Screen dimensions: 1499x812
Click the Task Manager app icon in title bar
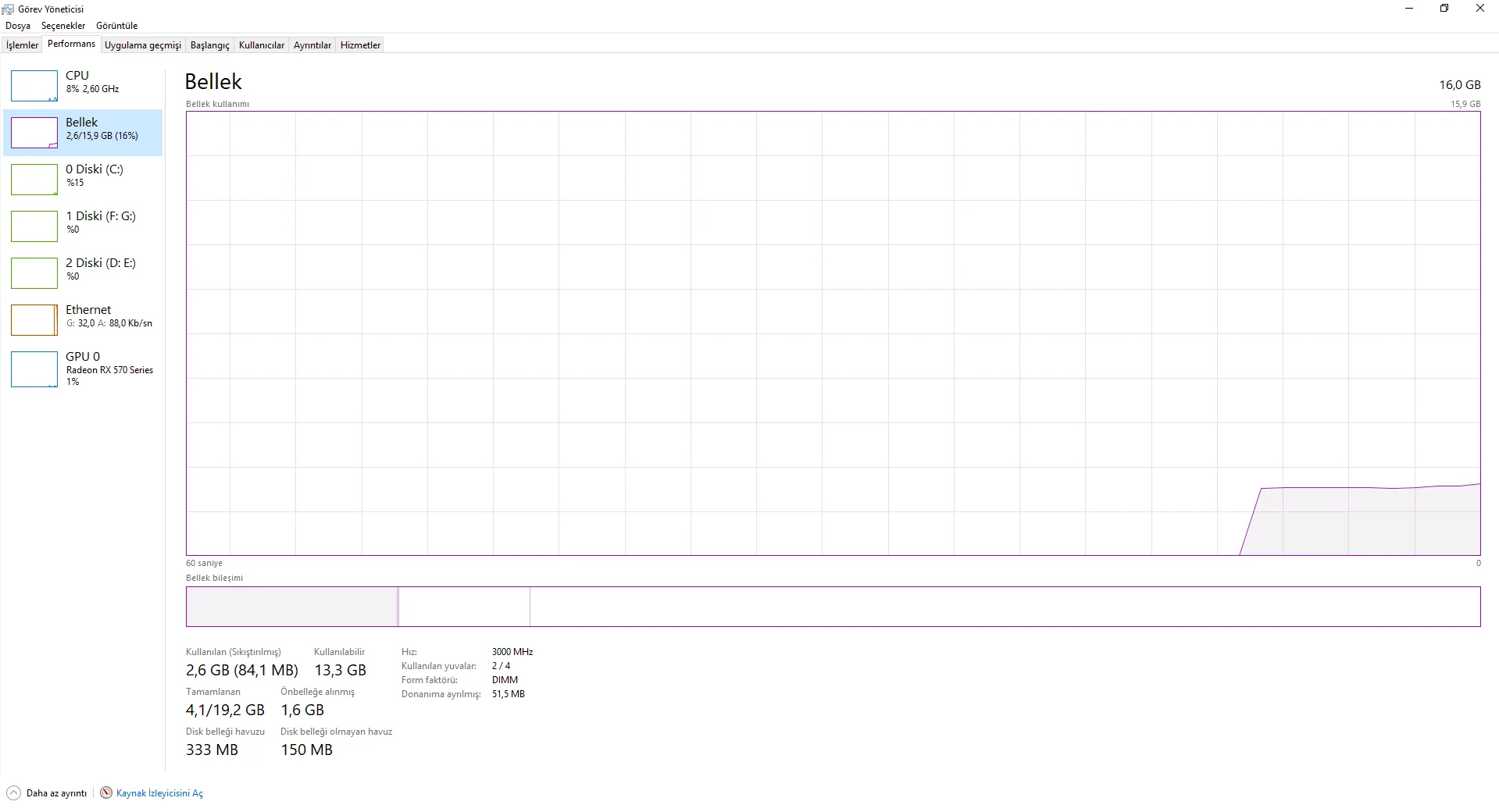point(9,9)
